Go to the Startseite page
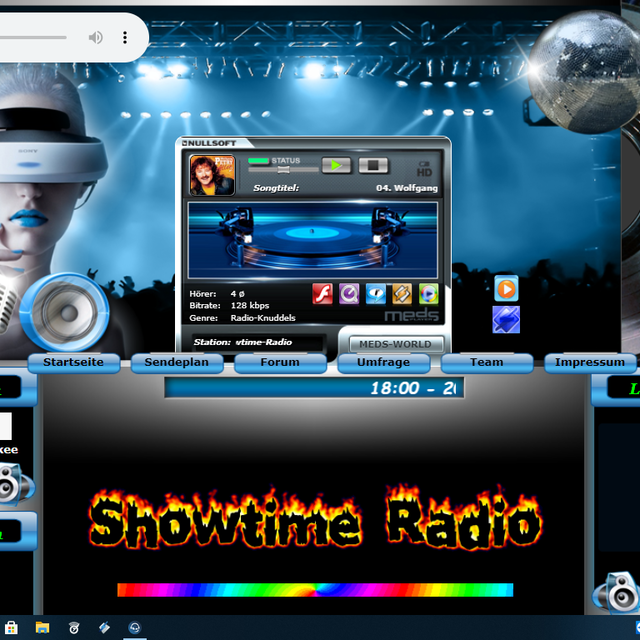 point(73,362)
